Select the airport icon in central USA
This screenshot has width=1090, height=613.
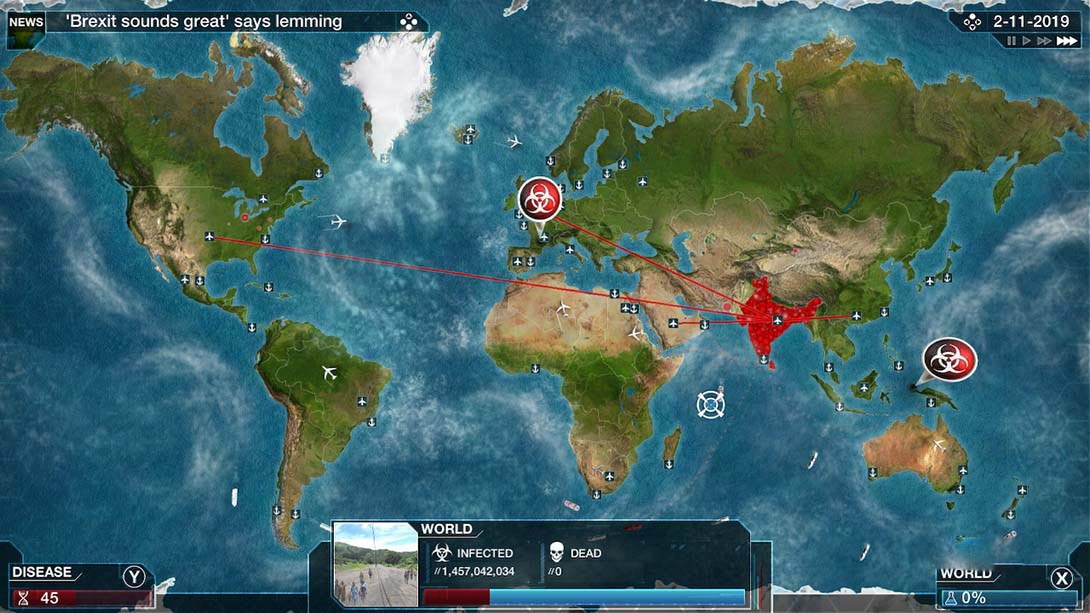tap(209, 236)
